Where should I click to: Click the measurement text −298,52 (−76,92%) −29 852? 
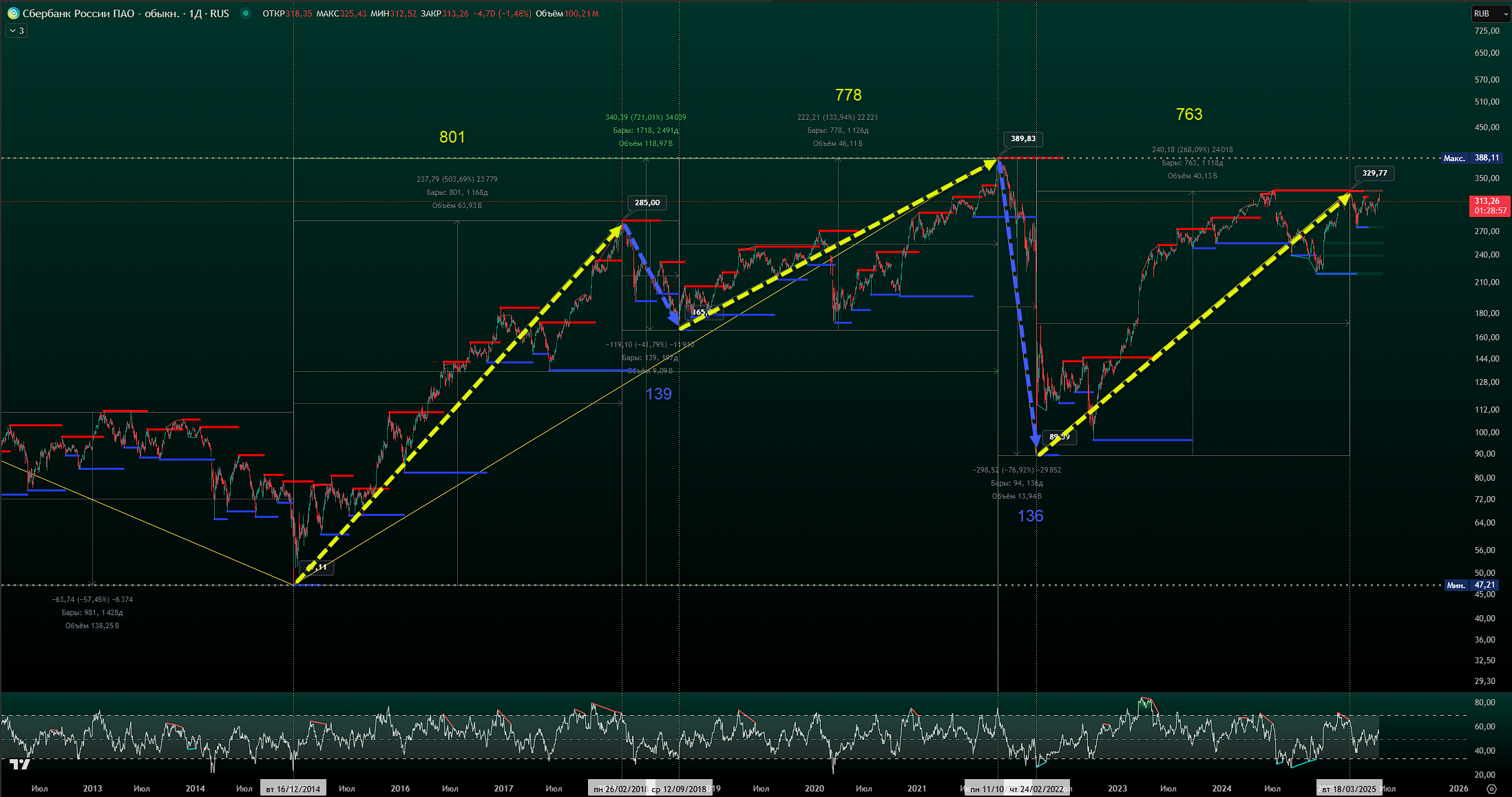click(x=1017, y=470)
